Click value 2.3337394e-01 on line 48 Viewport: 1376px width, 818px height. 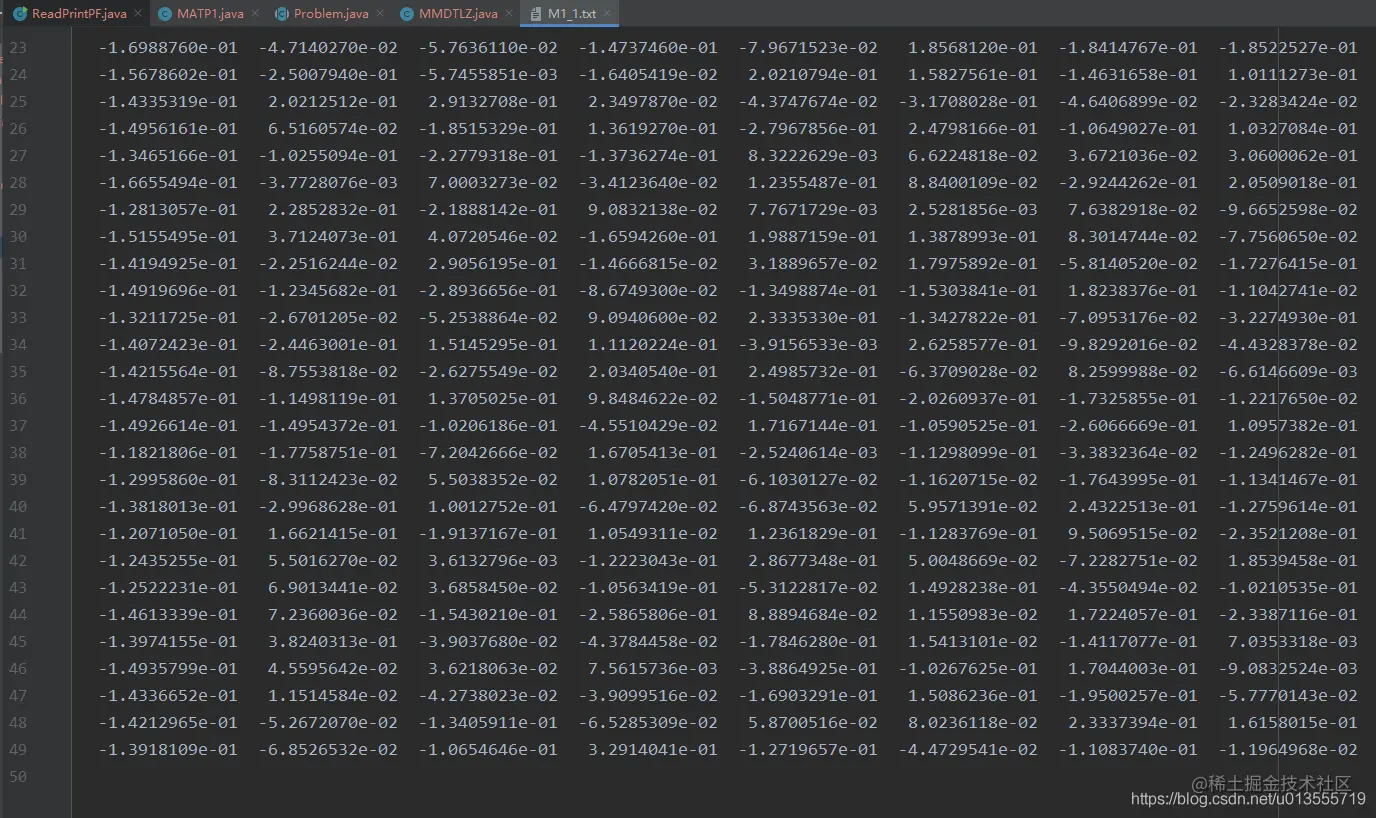[1133, 723]
